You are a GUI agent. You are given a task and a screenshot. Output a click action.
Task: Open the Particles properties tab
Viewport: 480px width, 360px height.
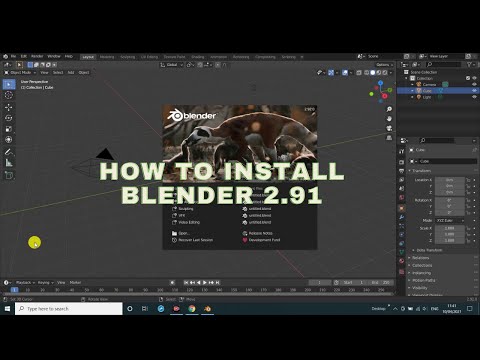[402, 226]
